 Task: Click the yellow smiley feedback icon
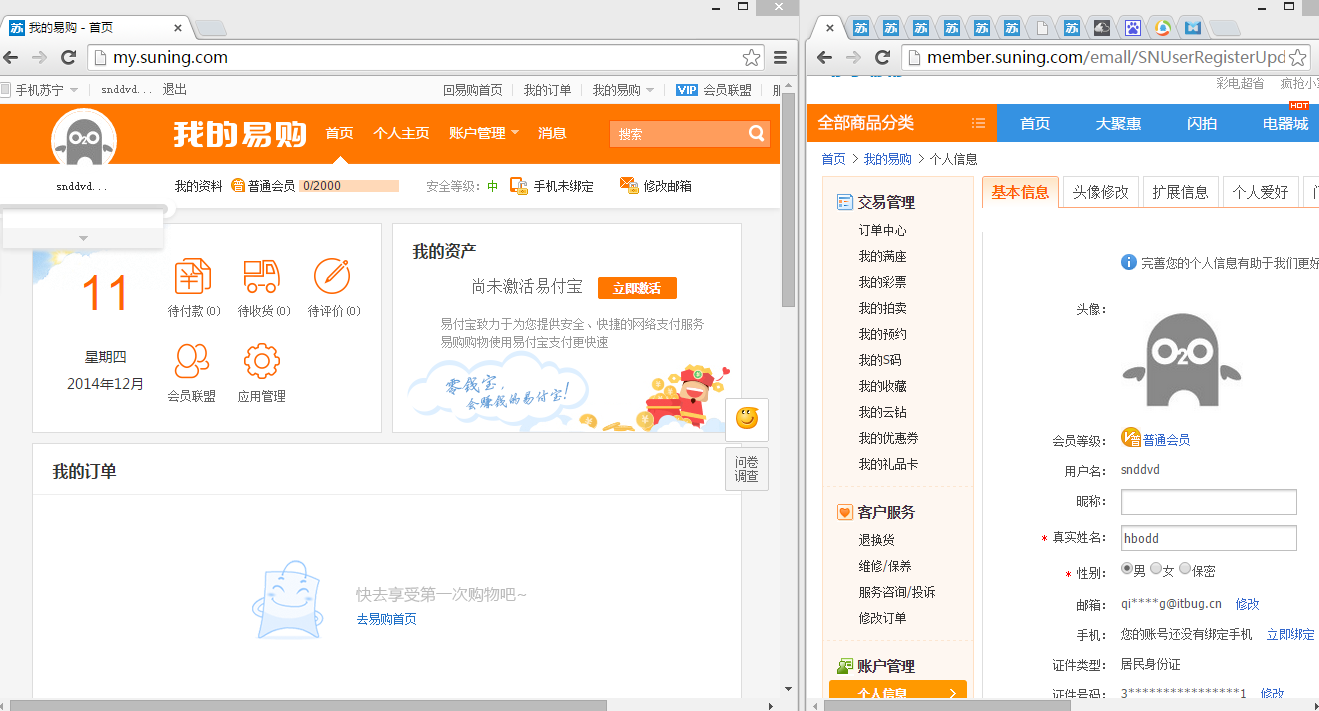pyautogui.click(x=747, y=418)
